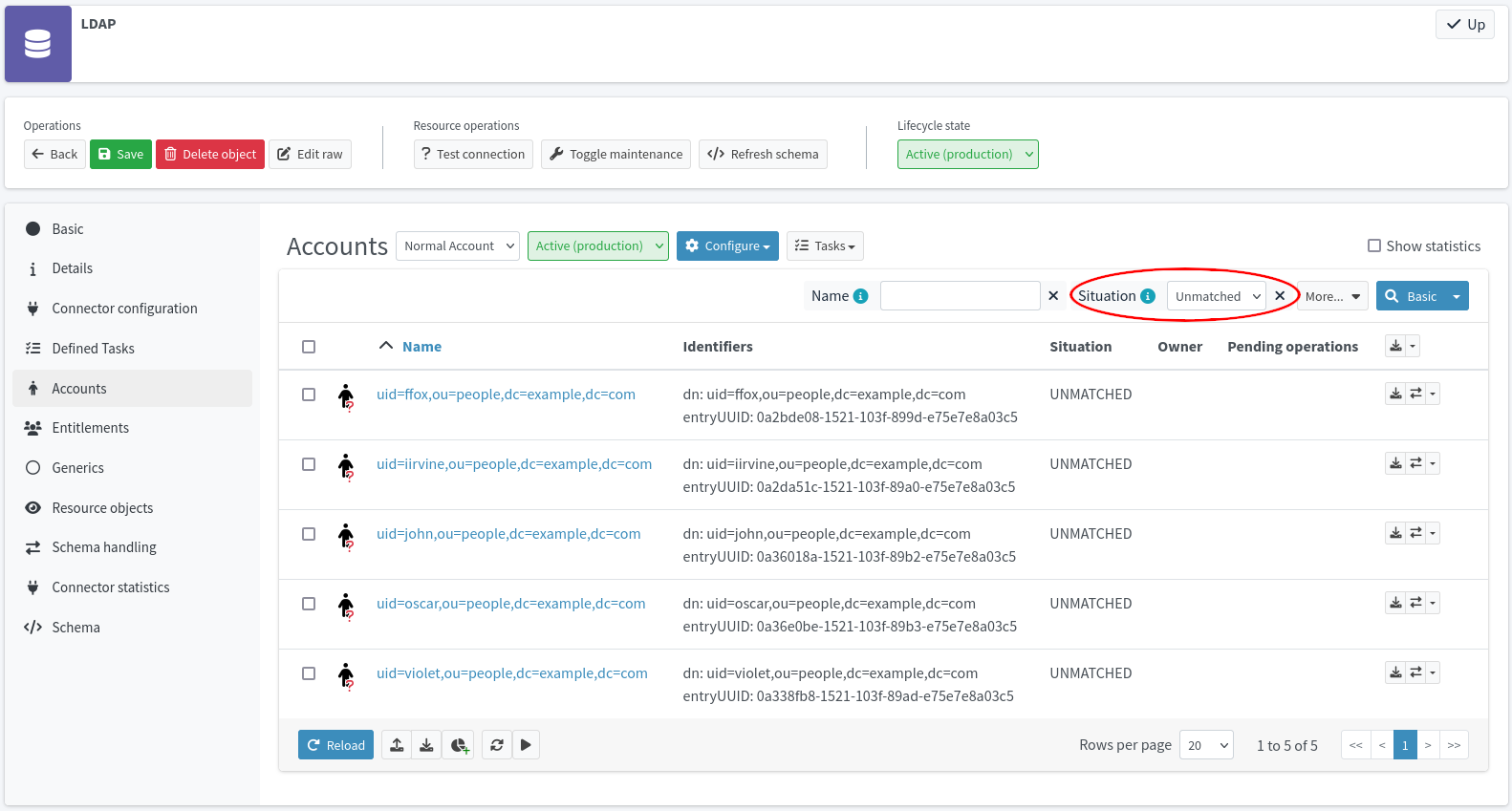Click the play icon in the bottom toolbar
This screenshot has width=1512, height=811.
[526, 745]
